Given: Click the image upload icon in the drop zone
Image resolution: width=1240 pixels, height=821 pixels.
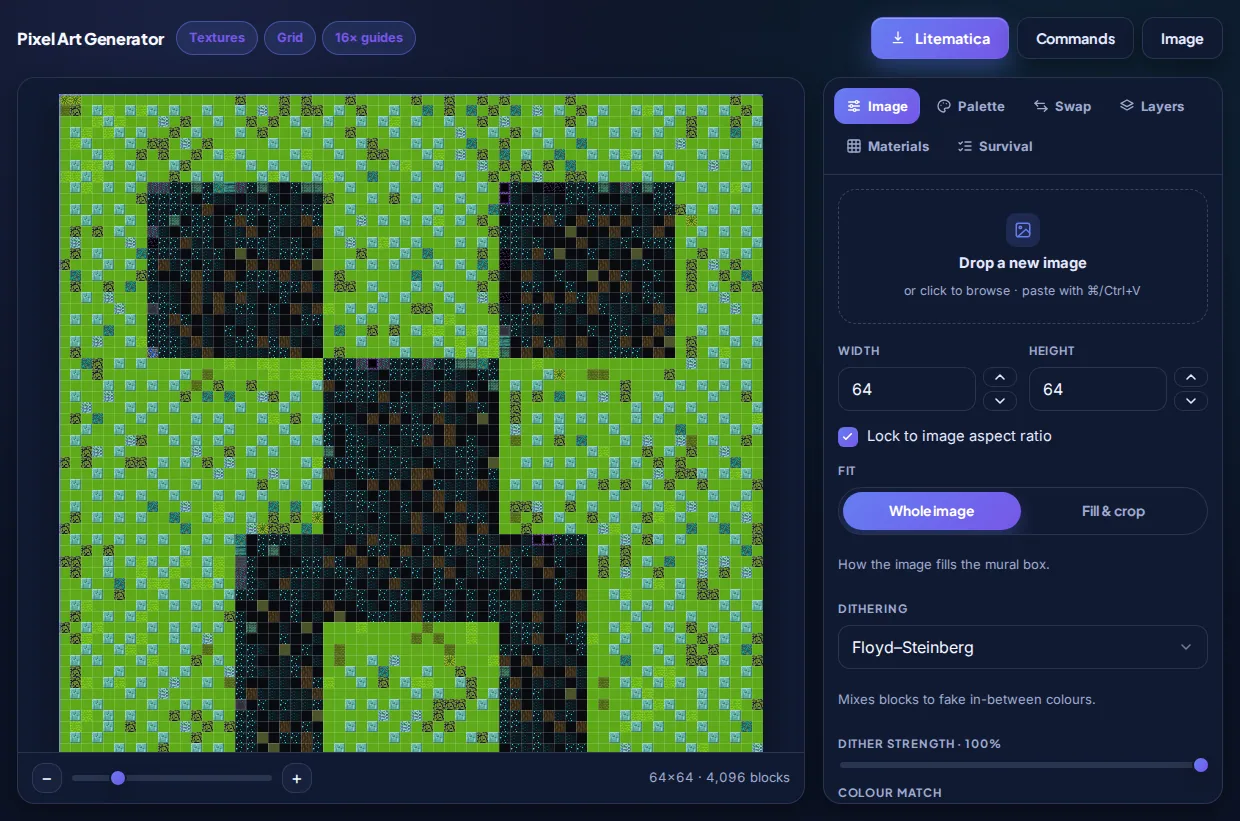Looking at the screenshot, I should coord(1023,230).
